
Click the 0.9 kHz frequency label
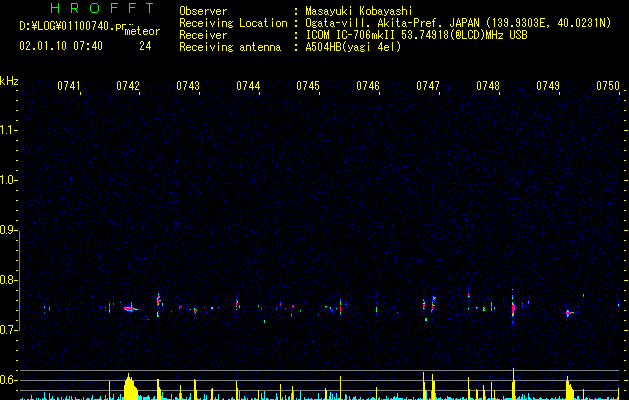(x=8, y=230)
